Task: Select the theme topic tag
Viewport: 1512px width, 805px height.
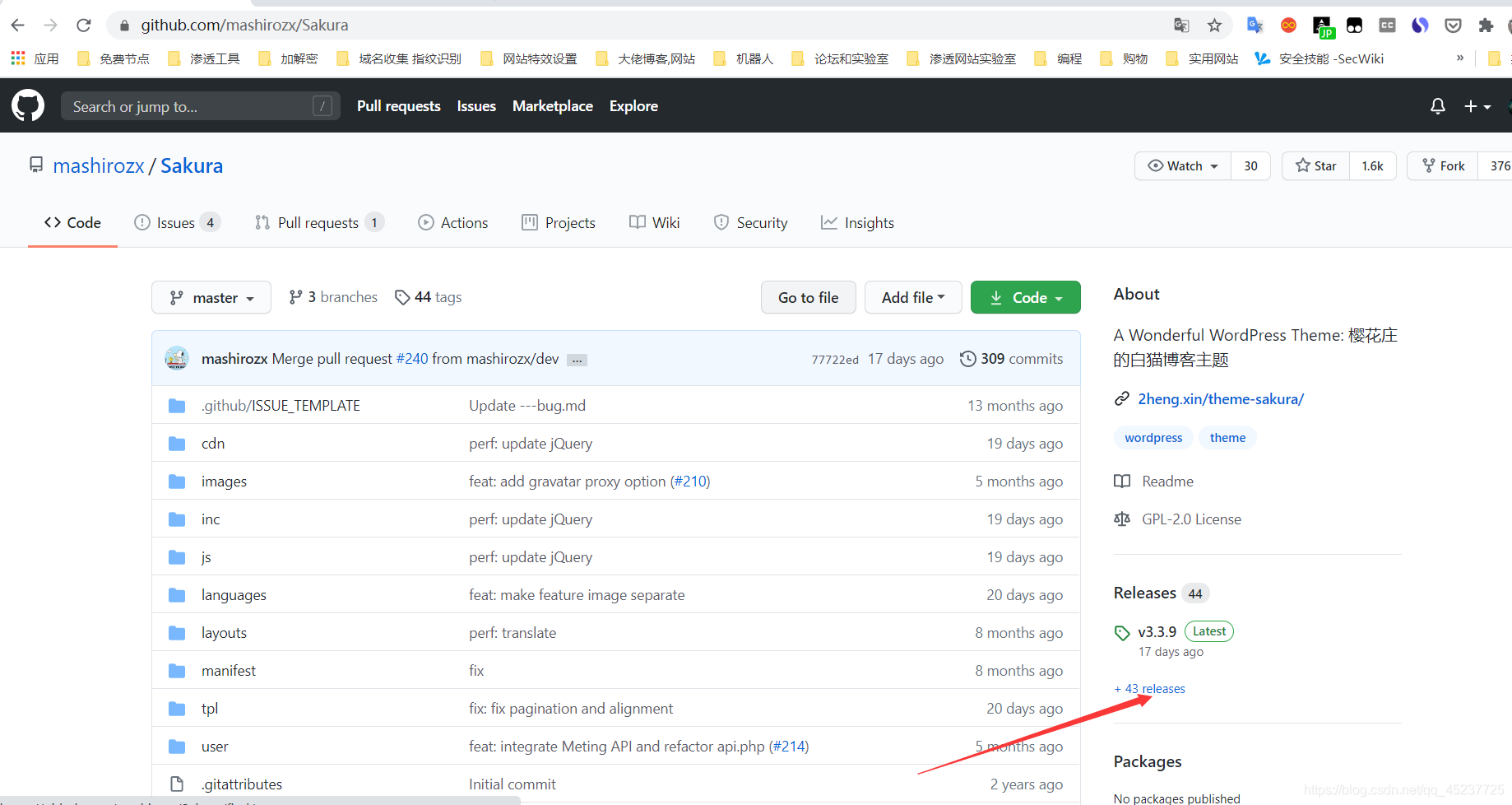Action: click(x=1227, y=437)
